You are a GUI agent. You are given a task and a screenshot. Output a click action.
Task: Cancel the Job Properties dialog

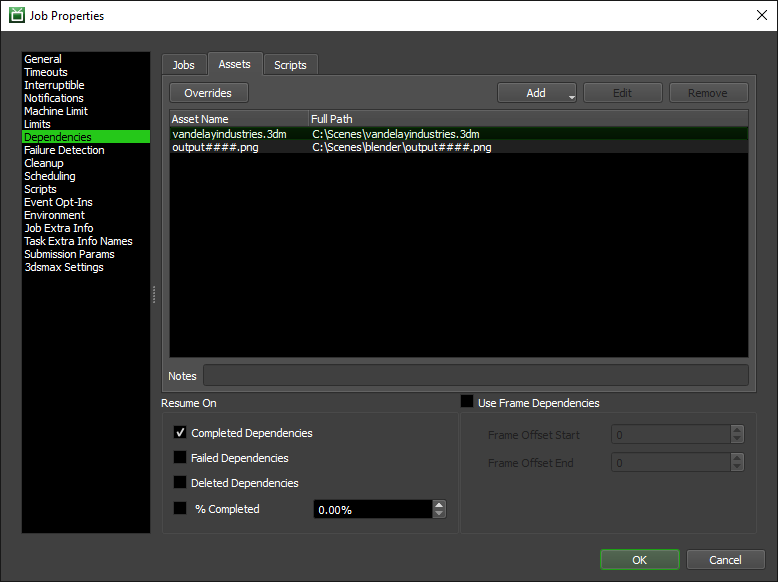click(x=725, y=560)
